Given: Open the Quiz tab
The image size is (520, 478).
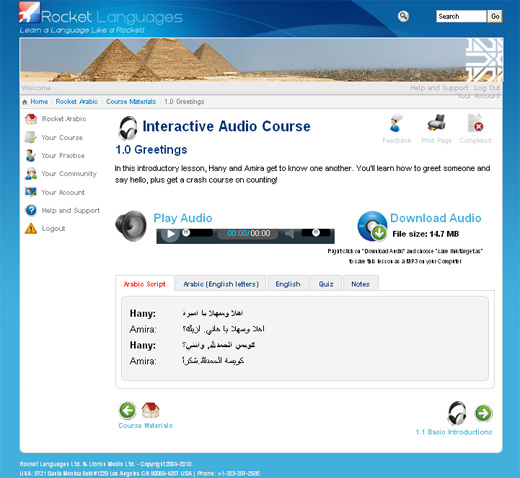Looking at the screenshot, I should pyautogui.click(x=326, y=284).
